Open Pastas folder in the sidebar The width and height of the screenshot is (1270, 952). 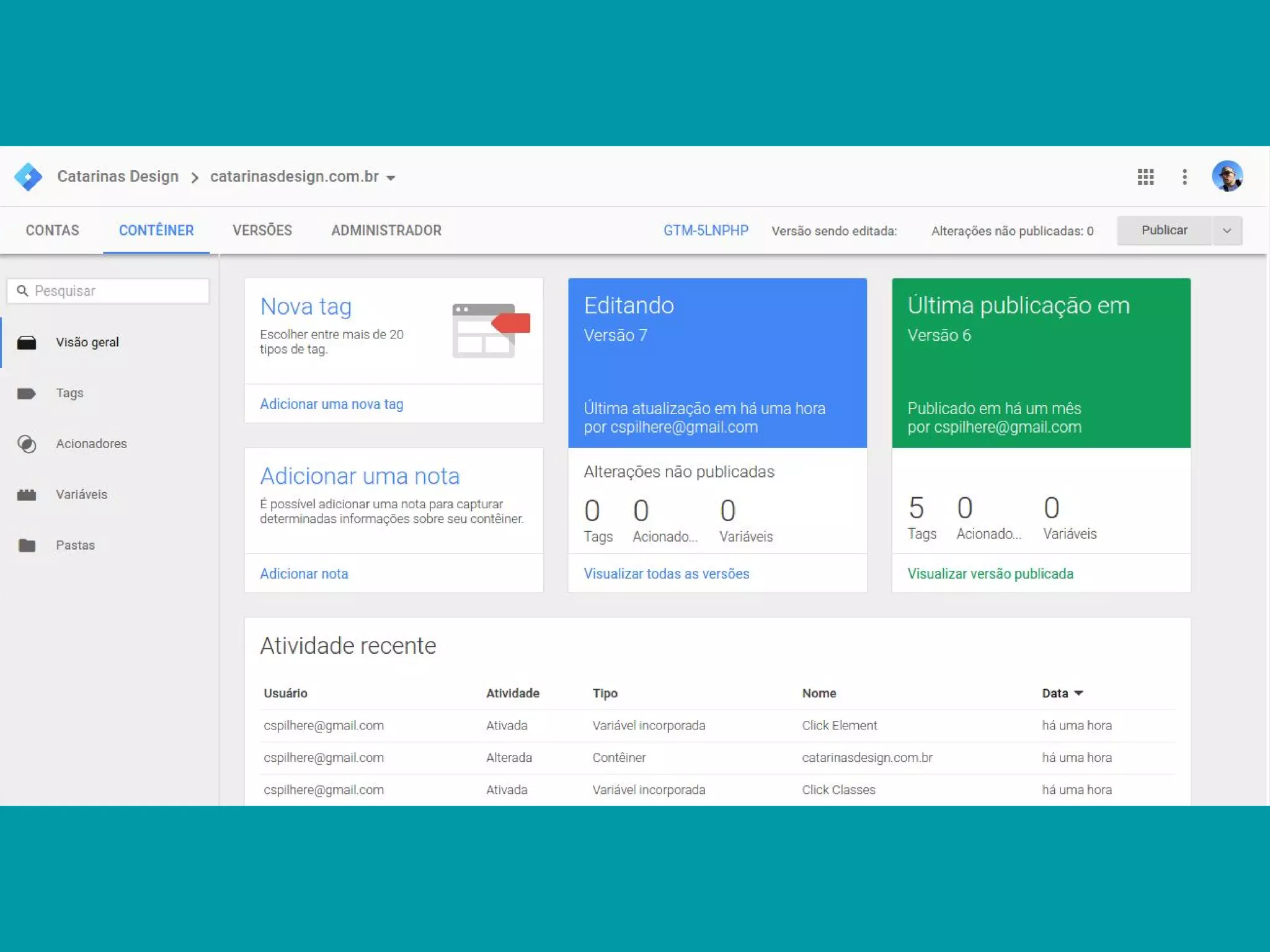pyautogui.click(x=75, y=545)
